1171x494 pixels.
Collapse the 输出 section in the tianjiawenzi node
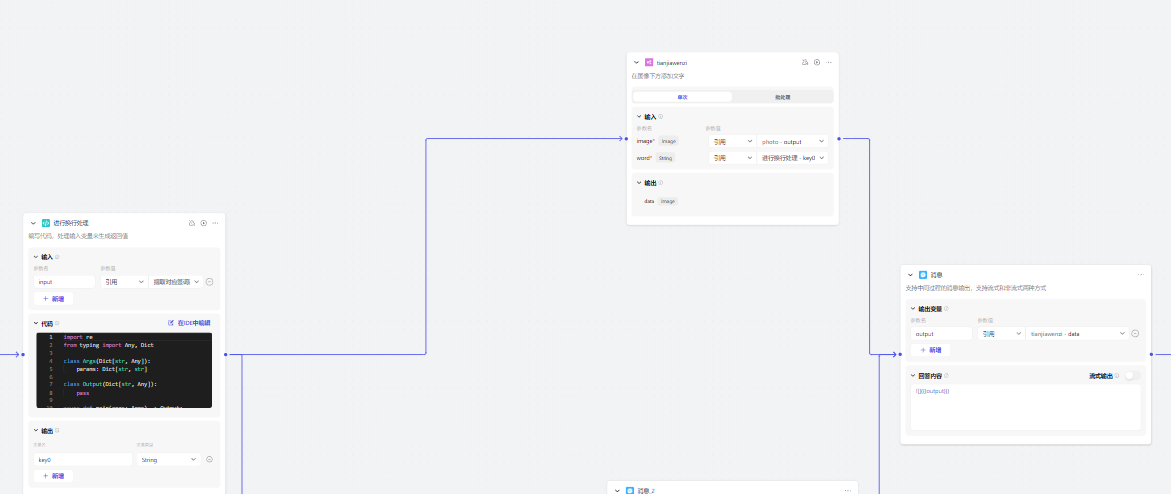click(639, 182)
